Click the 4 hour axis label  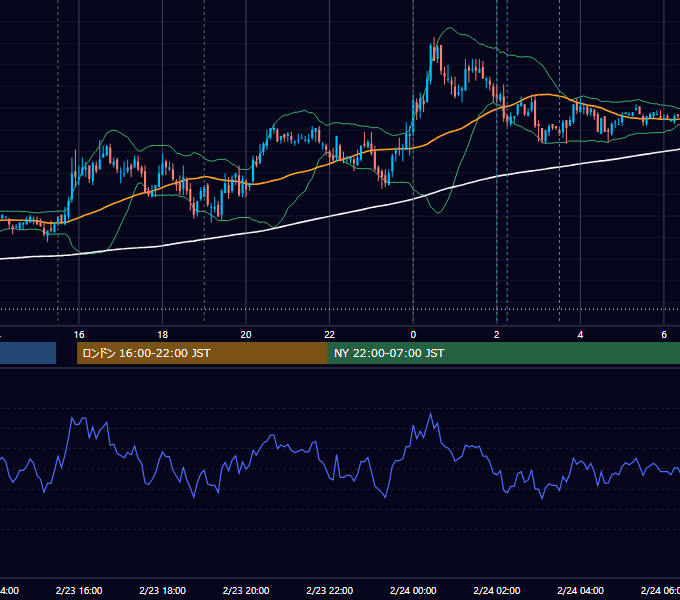pos(580,335)
